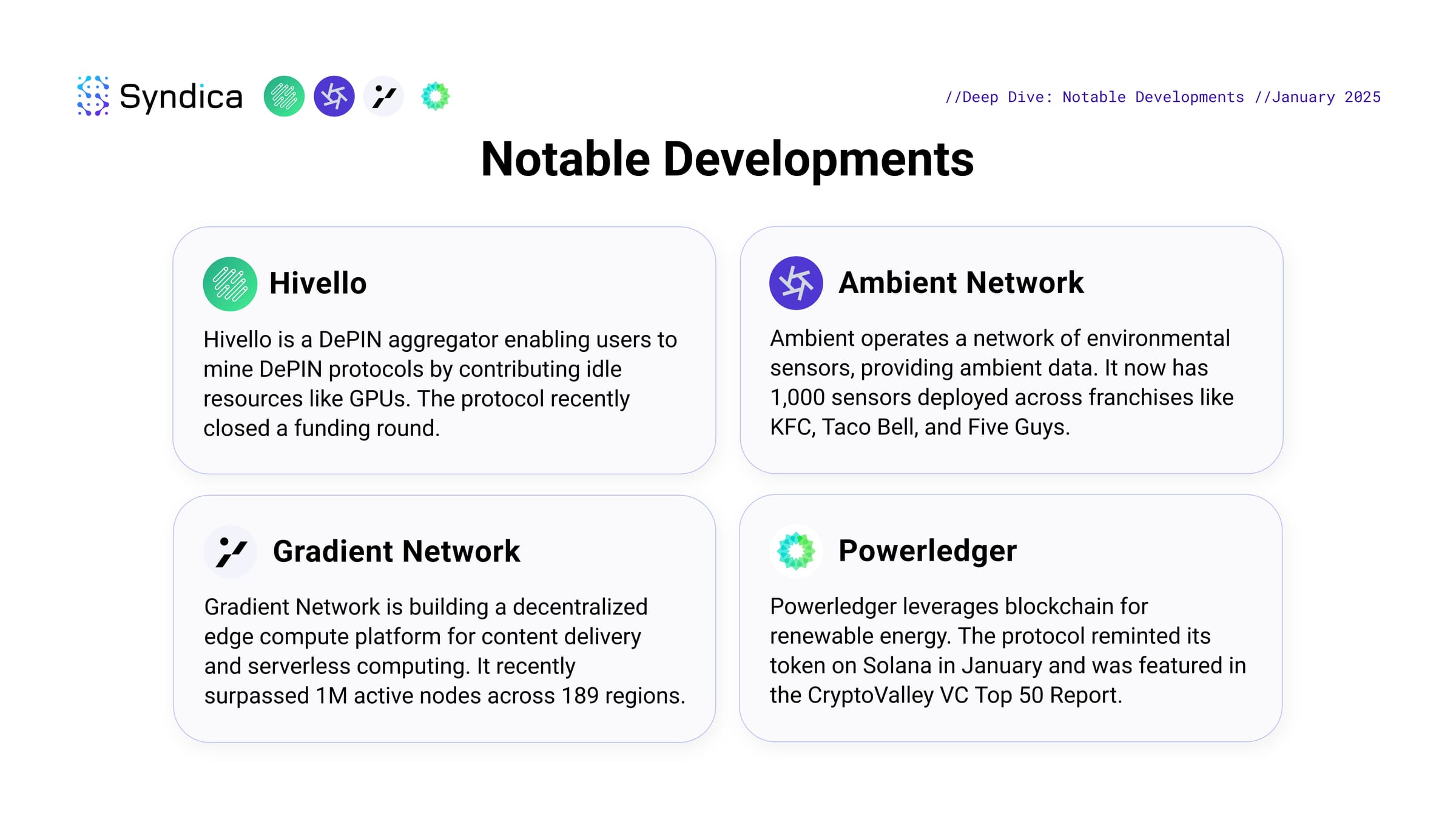
Task: Click the Syndica wordmark text
Action: pyautogui.click(x=181, y=97)
